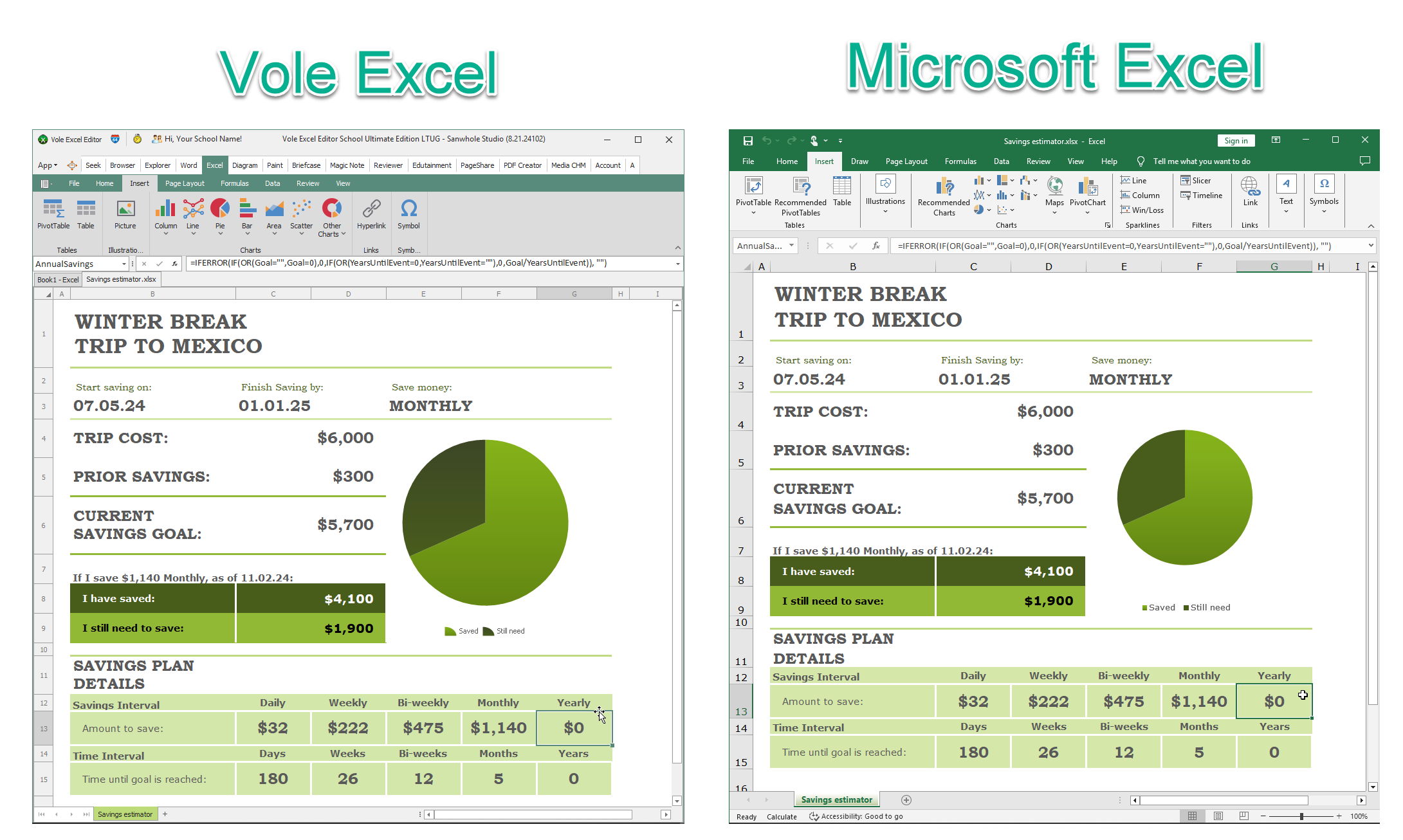Select Normal view button in status bar

coord(1192,816)
